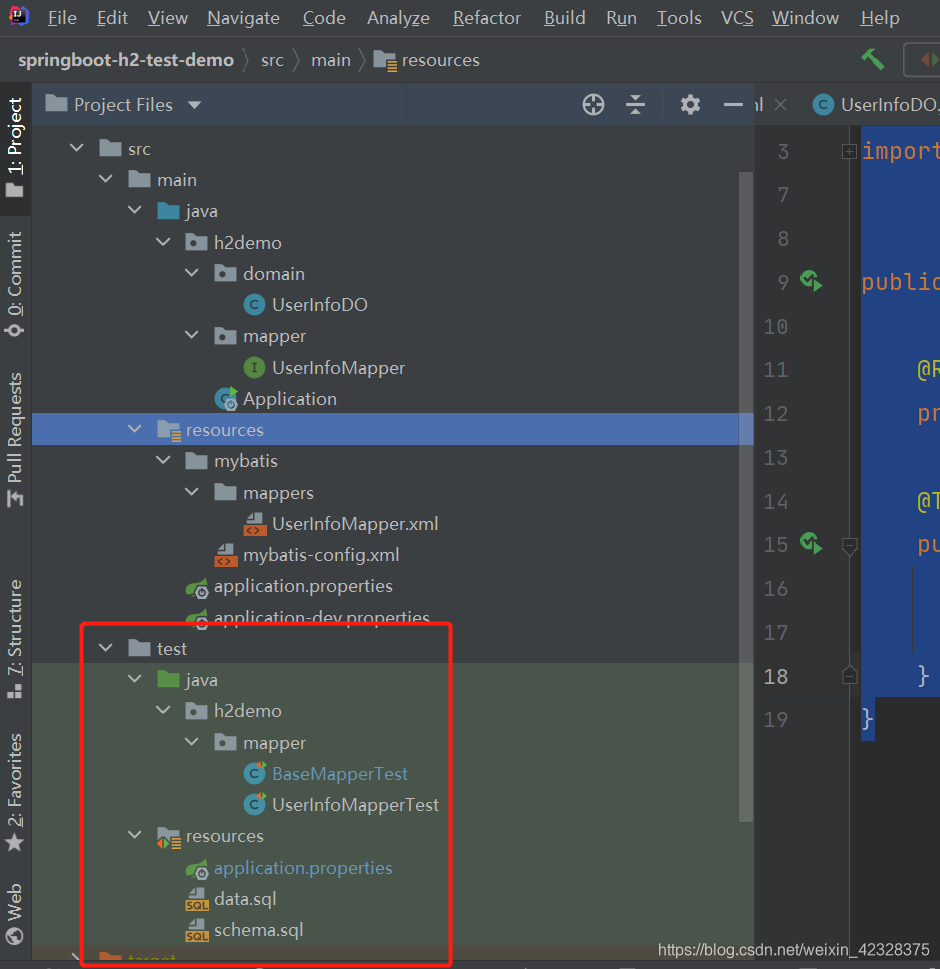940x969 pixels.
Task: Click main in navigation breadcrumb
Action: point(331,60)
